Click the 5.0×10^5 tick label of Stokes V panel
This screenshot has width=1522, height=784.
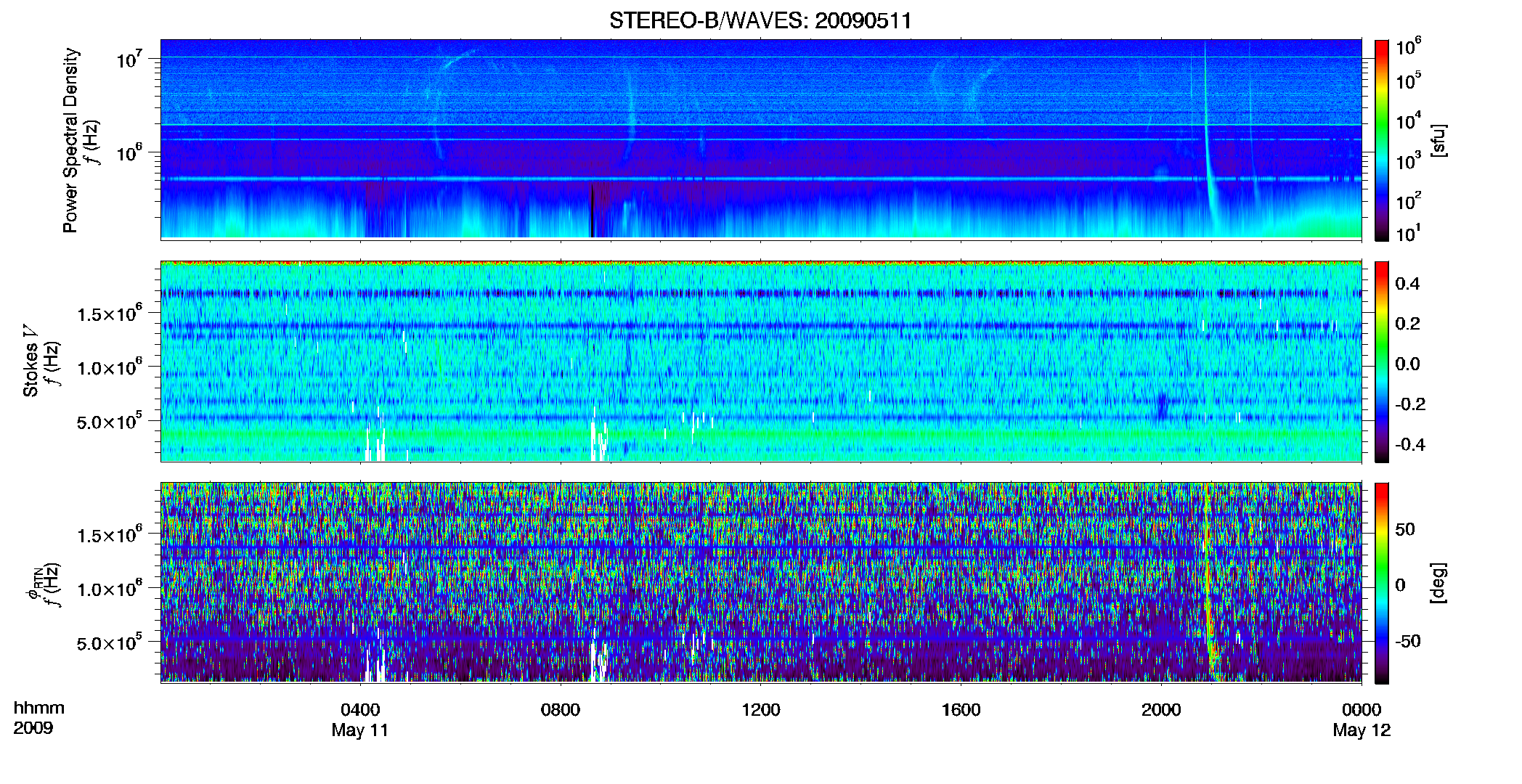[110, 421]
